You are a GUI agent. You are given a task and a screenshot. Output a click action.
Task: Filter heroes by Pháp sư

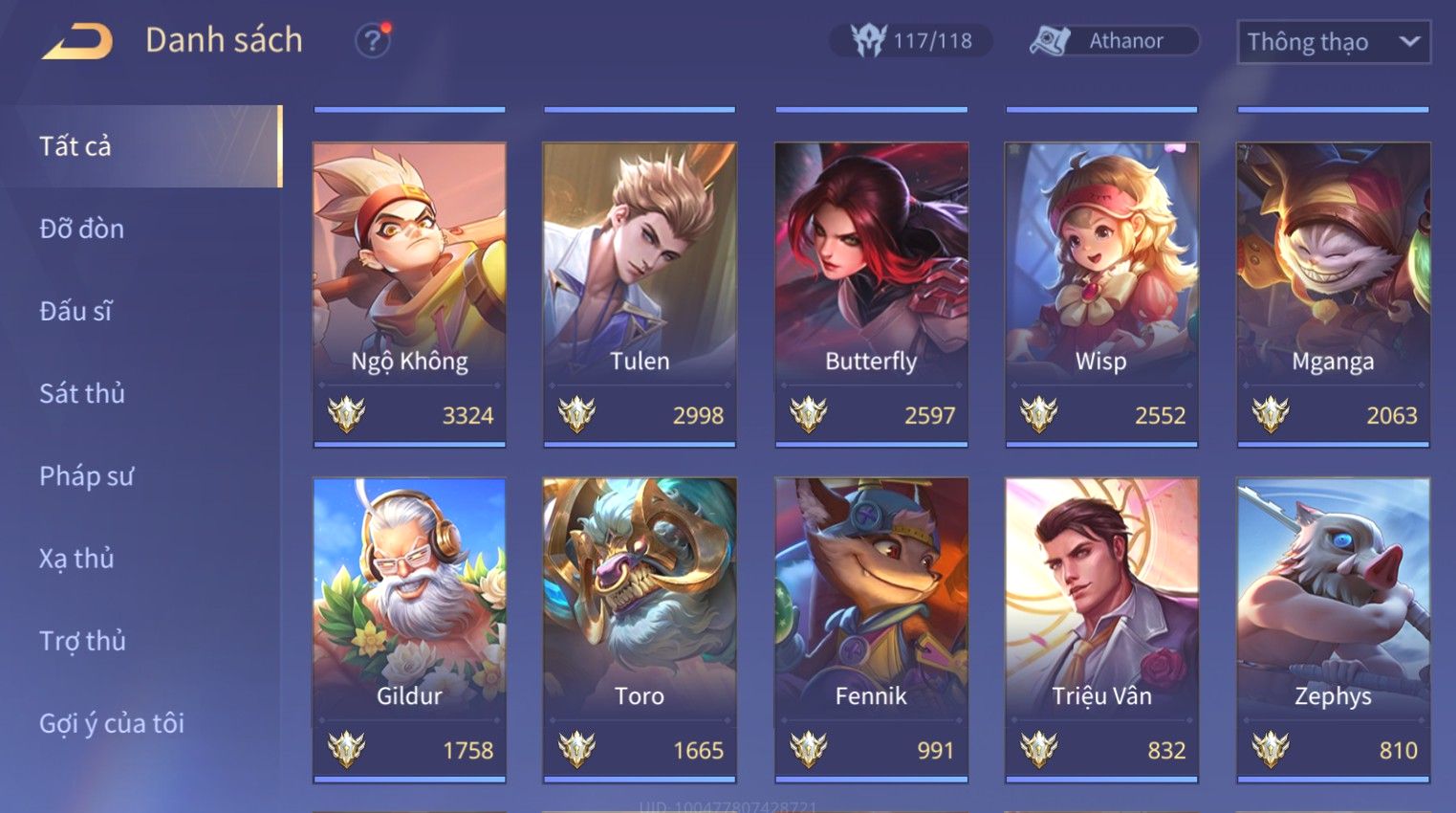point(87,475)
